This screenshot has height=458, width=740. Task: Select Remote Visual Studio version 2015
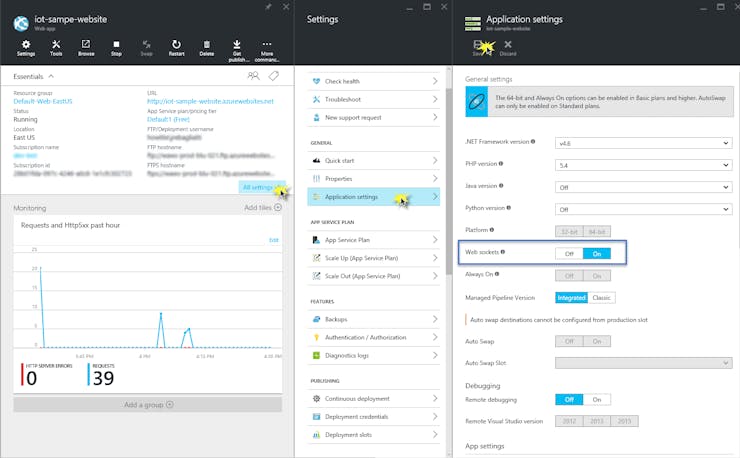[x=624, y=421]
